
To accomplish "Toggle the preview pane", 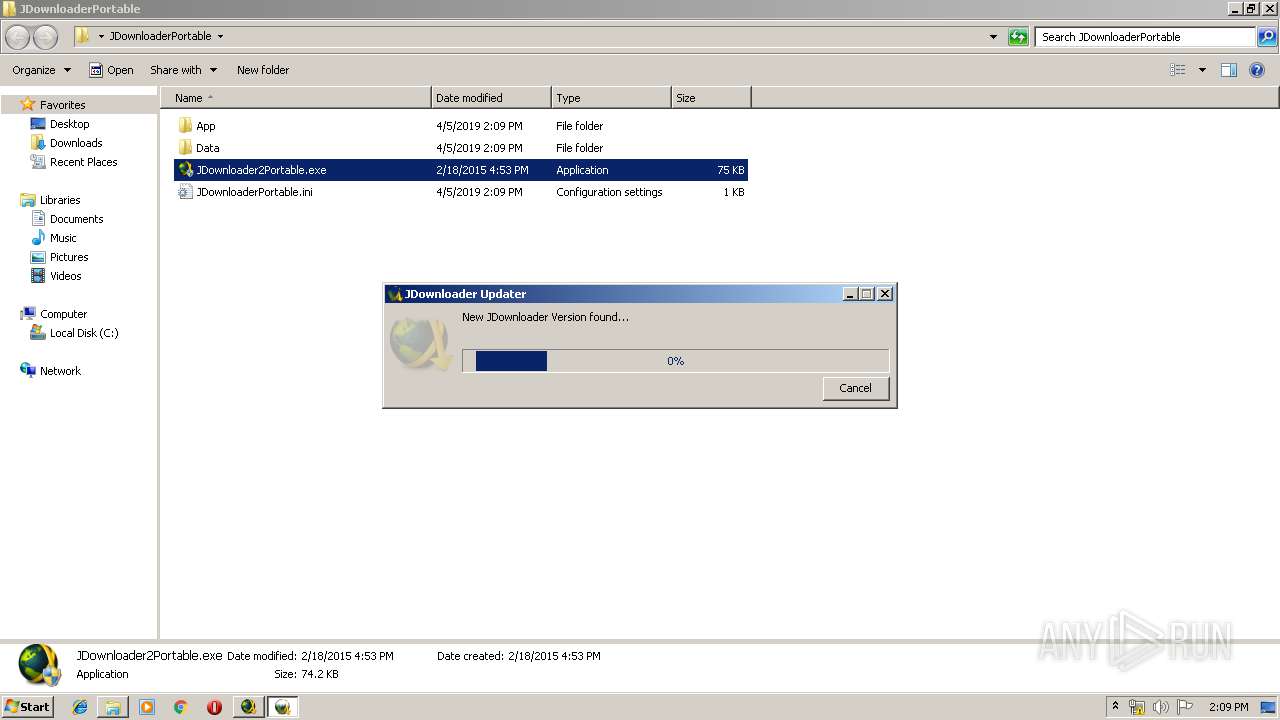I will pyautogui.click(x=1229, y=70).
